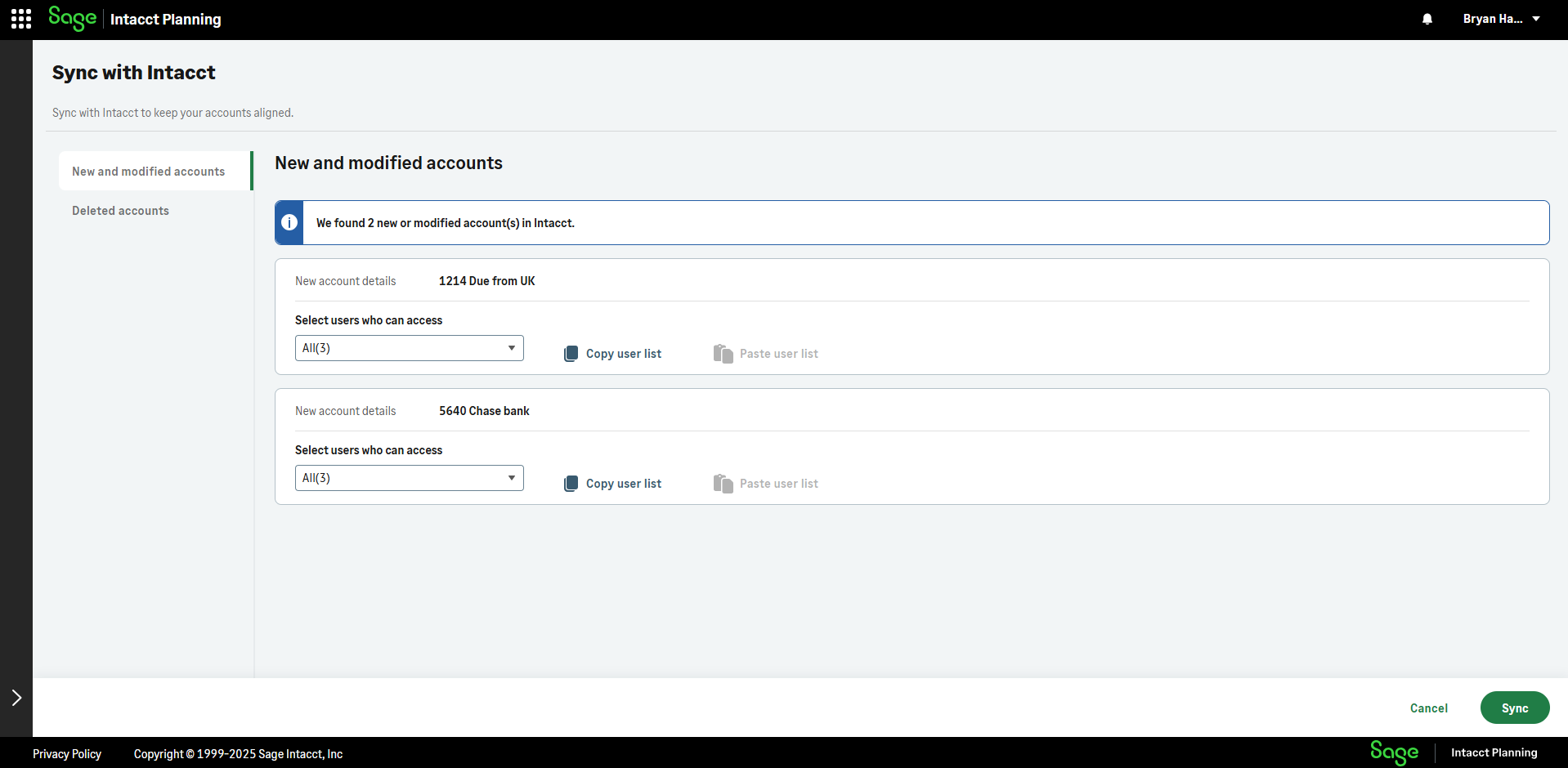Click the Intacct Planning header title
This screenshot has height=768, width=1568.
[165, 20]
